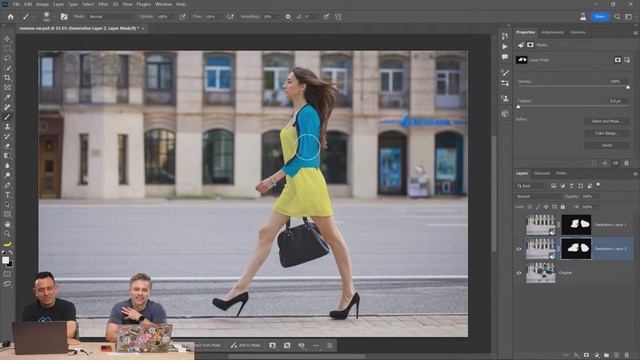Open the search icon at top right
Image resolution: width=640 pixels, height=360 pixels.
pos(617,17)
